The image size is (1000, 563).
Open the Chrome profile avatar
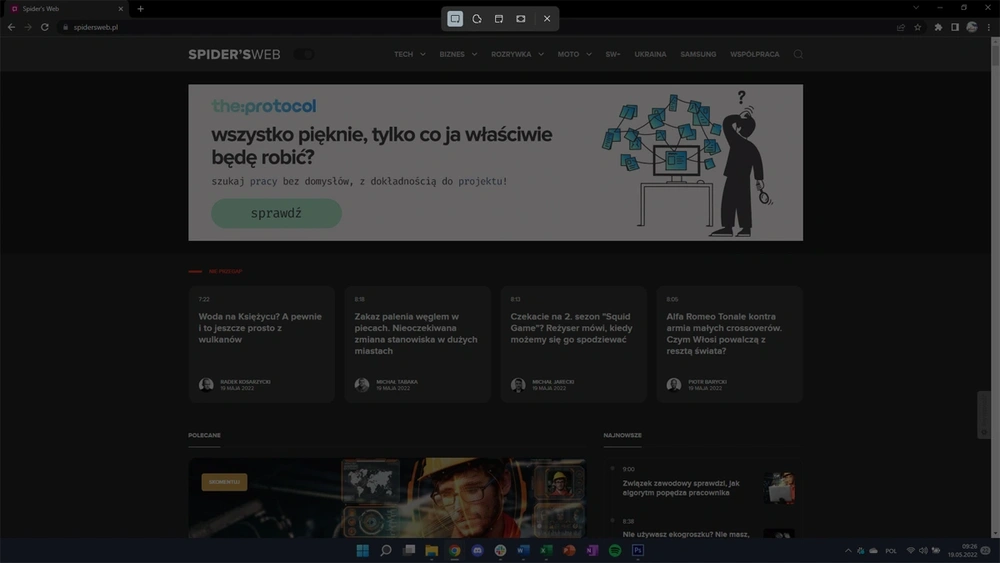(x=972, y=27)
